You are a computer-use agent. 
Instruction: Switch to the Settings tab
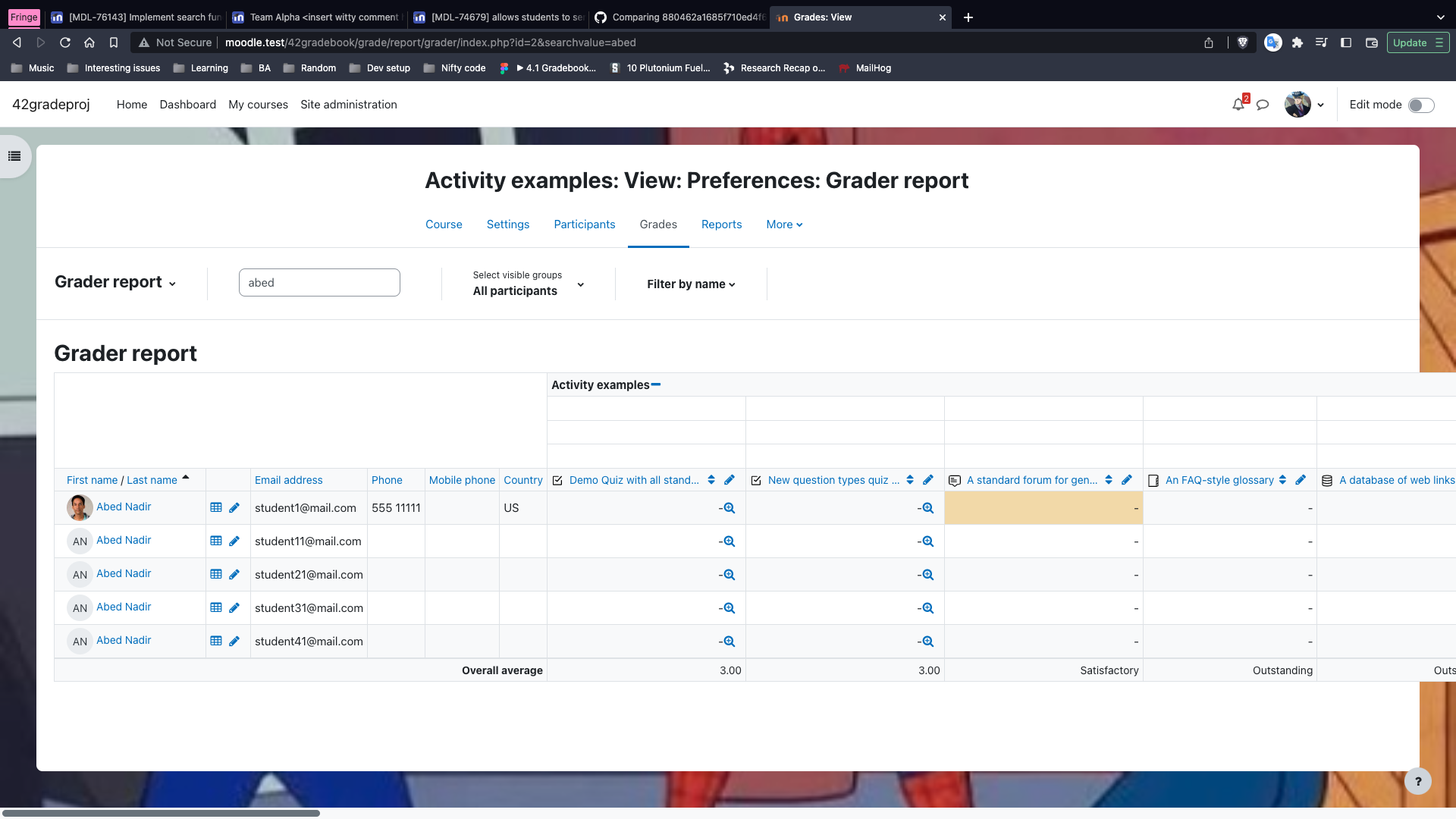point(508,224)
